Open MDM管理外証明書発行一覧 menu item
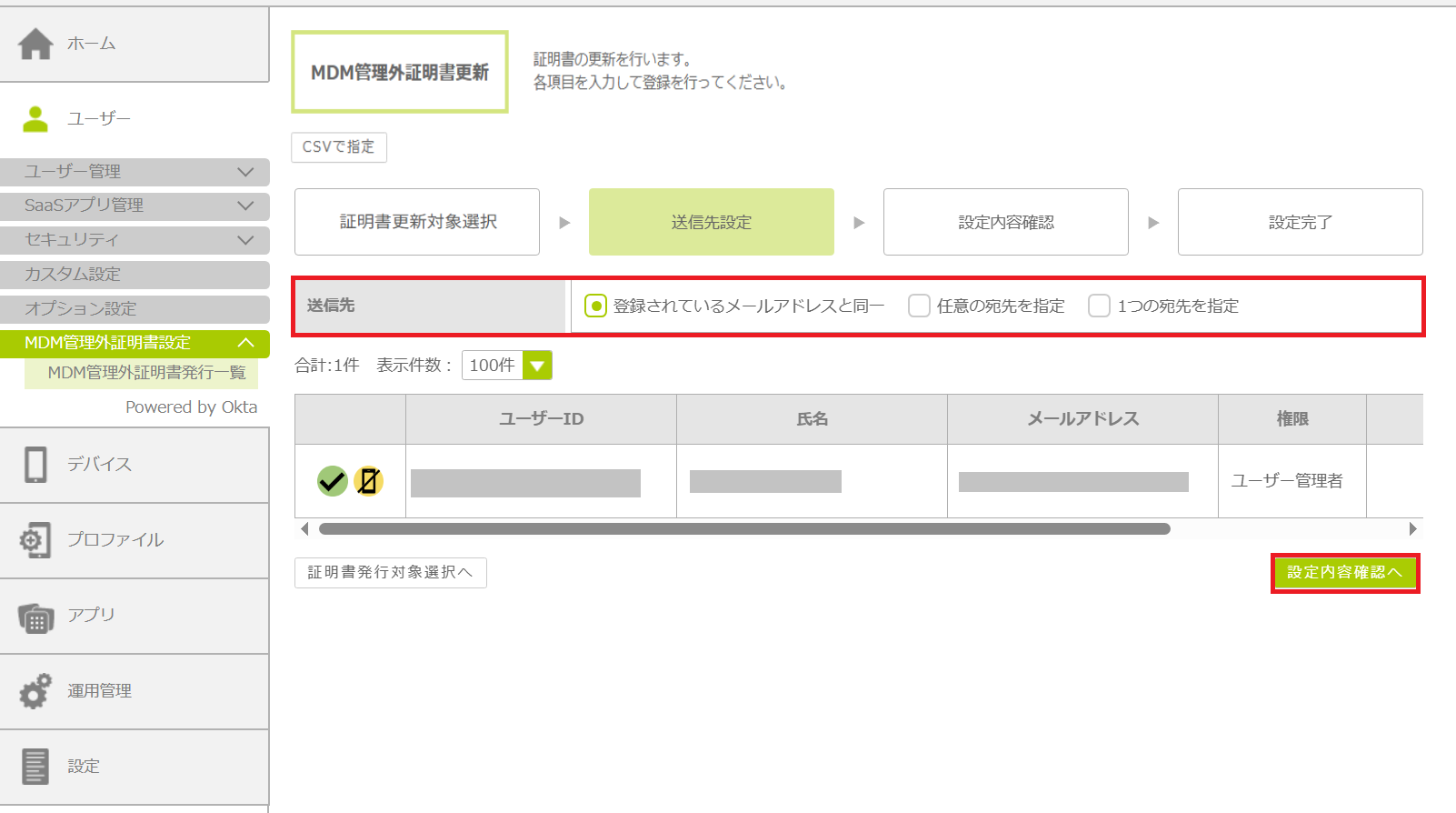The width and height of the screenshot is (1456, 813). (x=146, y=373)
